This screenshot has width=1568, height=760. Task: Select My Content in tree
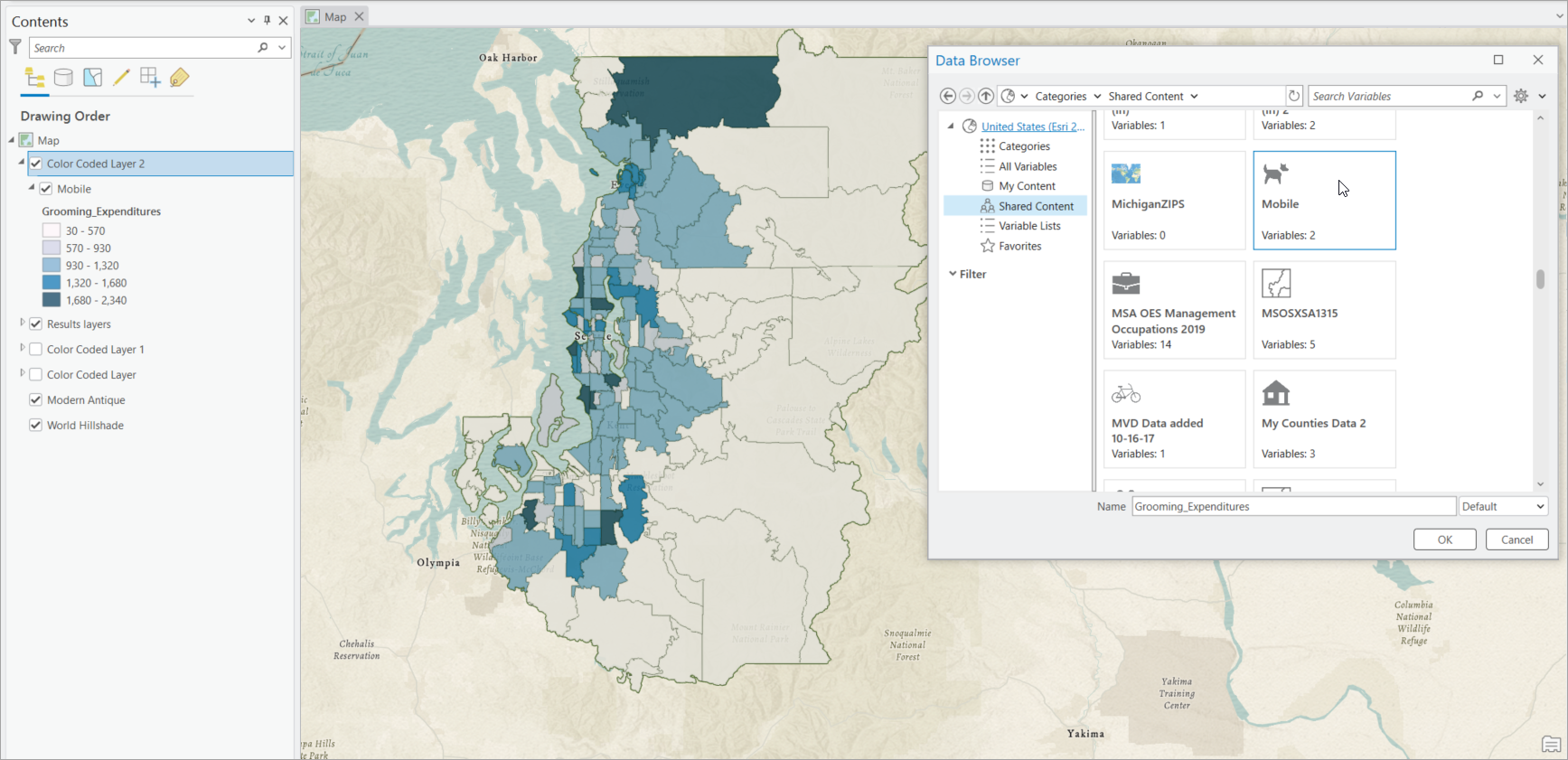tap(1027, 186)
